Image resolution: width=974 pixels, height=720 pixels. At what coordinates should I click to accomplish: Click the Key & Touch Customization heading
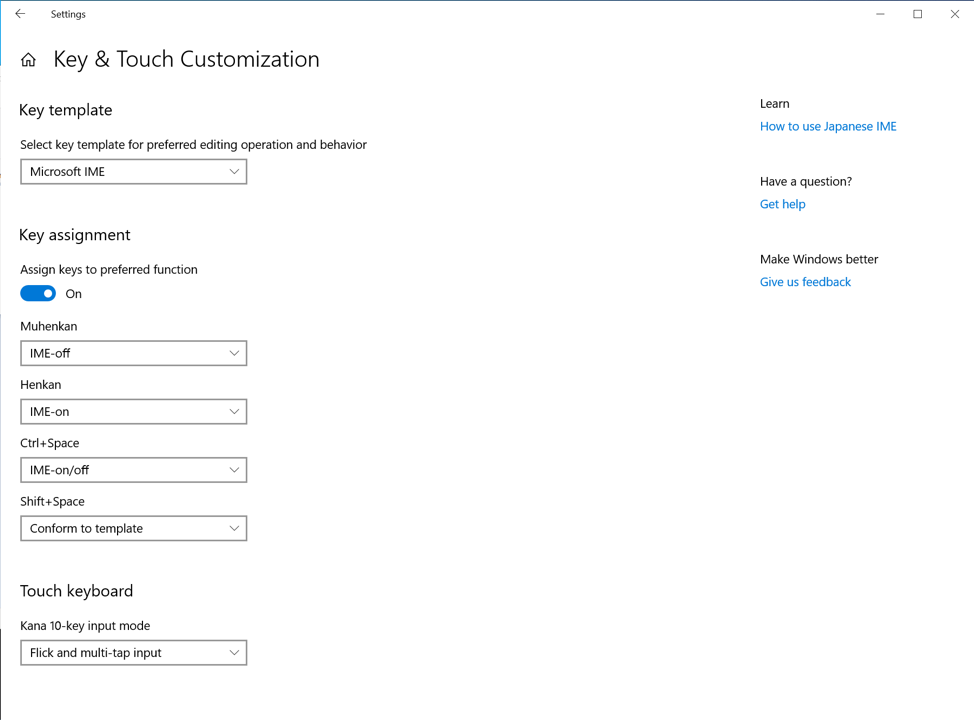pyautogui.click(x=186, y=60)
